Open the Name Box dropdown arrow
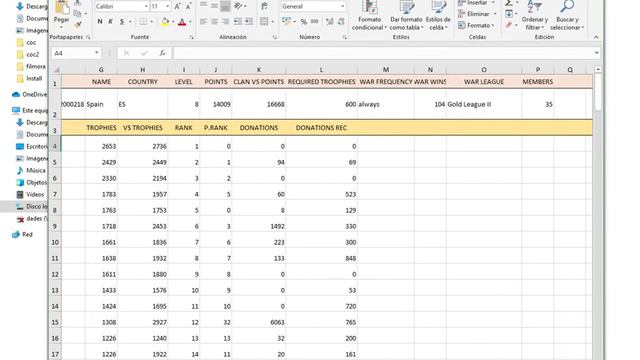The height and width of the screenshot is (360, 640). tap(97, 53)
